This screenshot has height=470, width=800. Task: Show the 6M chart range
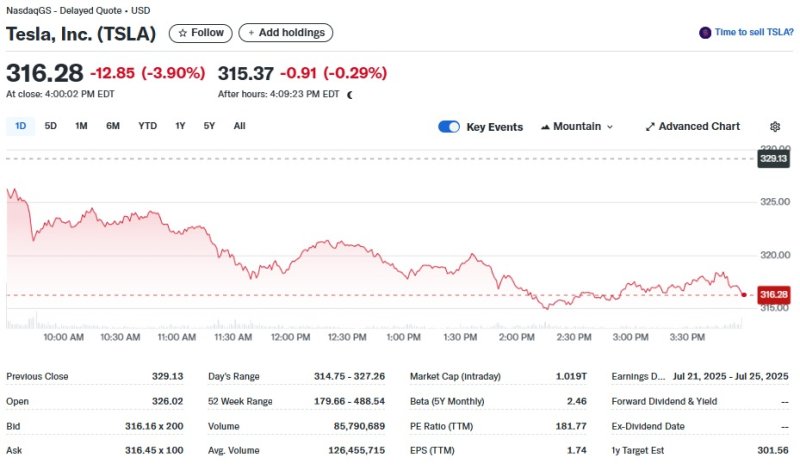(x=113, y=126)
